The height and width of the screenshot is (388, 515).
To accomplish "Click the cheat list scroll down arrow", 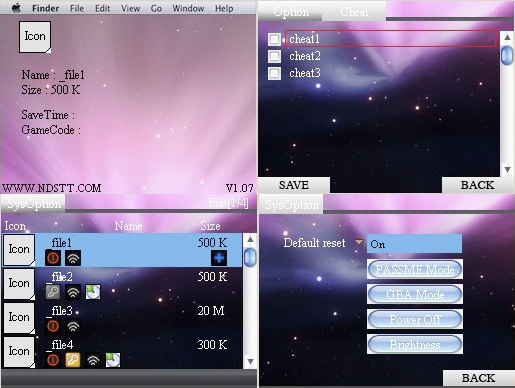I will (x=507, y=170).
